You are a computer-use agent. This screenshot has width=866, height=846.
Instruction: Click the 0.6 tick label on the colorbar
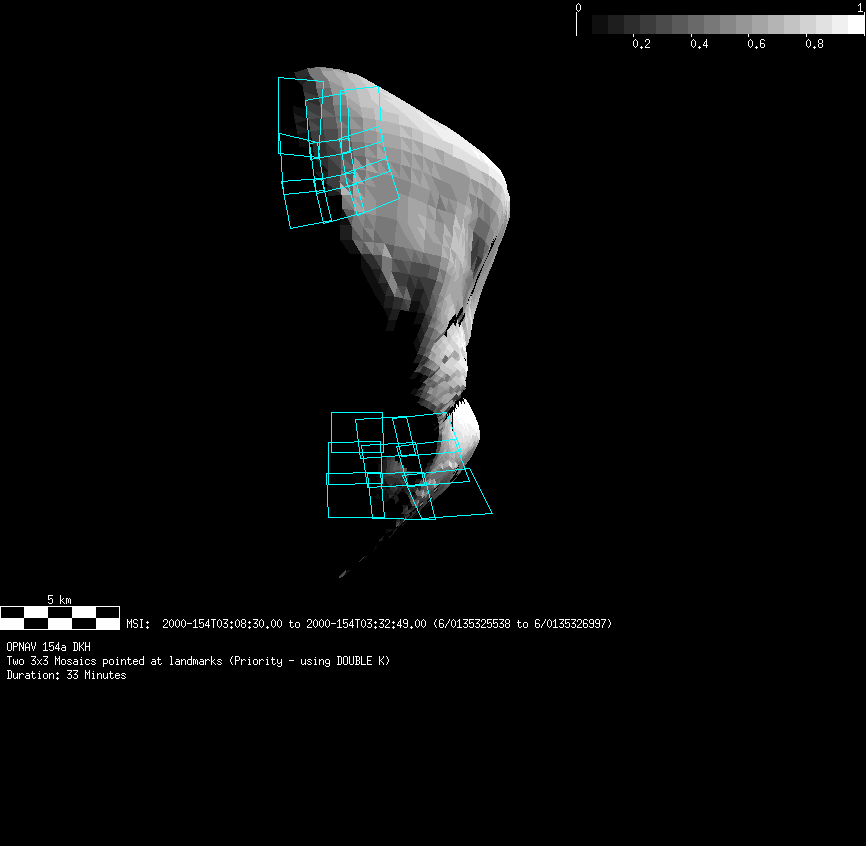coord(757,44)
